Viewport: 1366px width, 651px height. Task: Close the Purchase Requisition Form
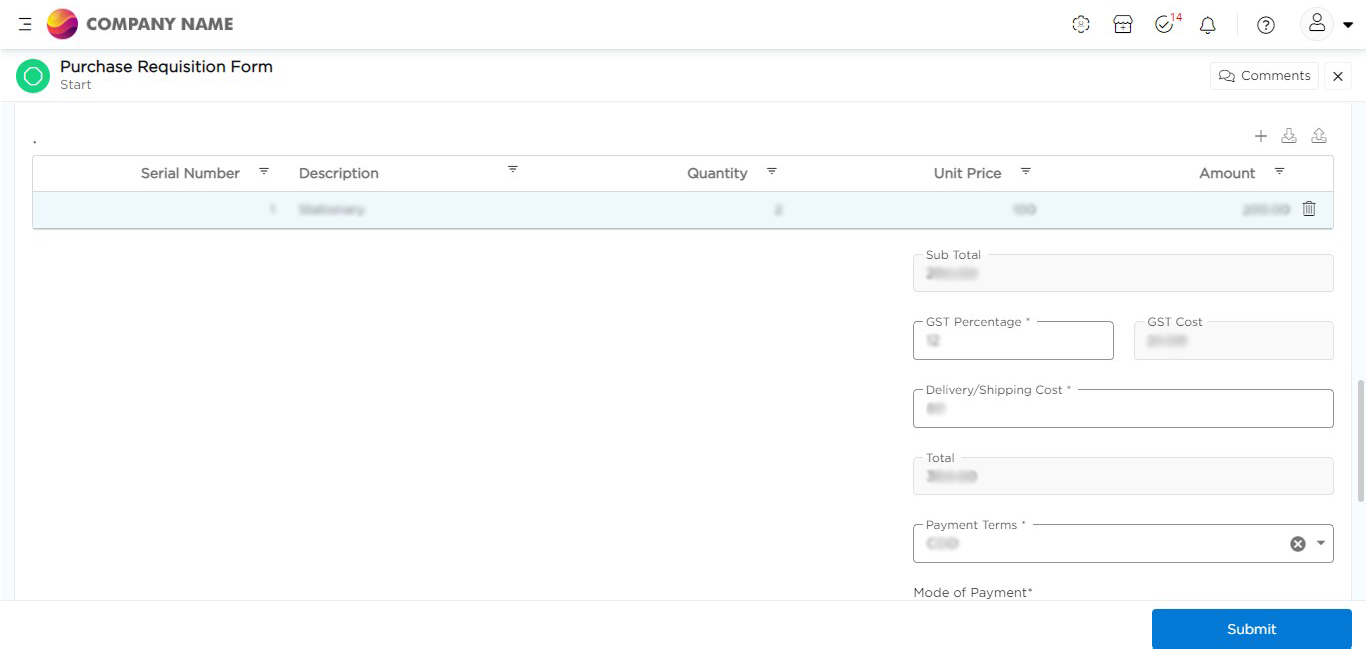tap(1337, 76)
